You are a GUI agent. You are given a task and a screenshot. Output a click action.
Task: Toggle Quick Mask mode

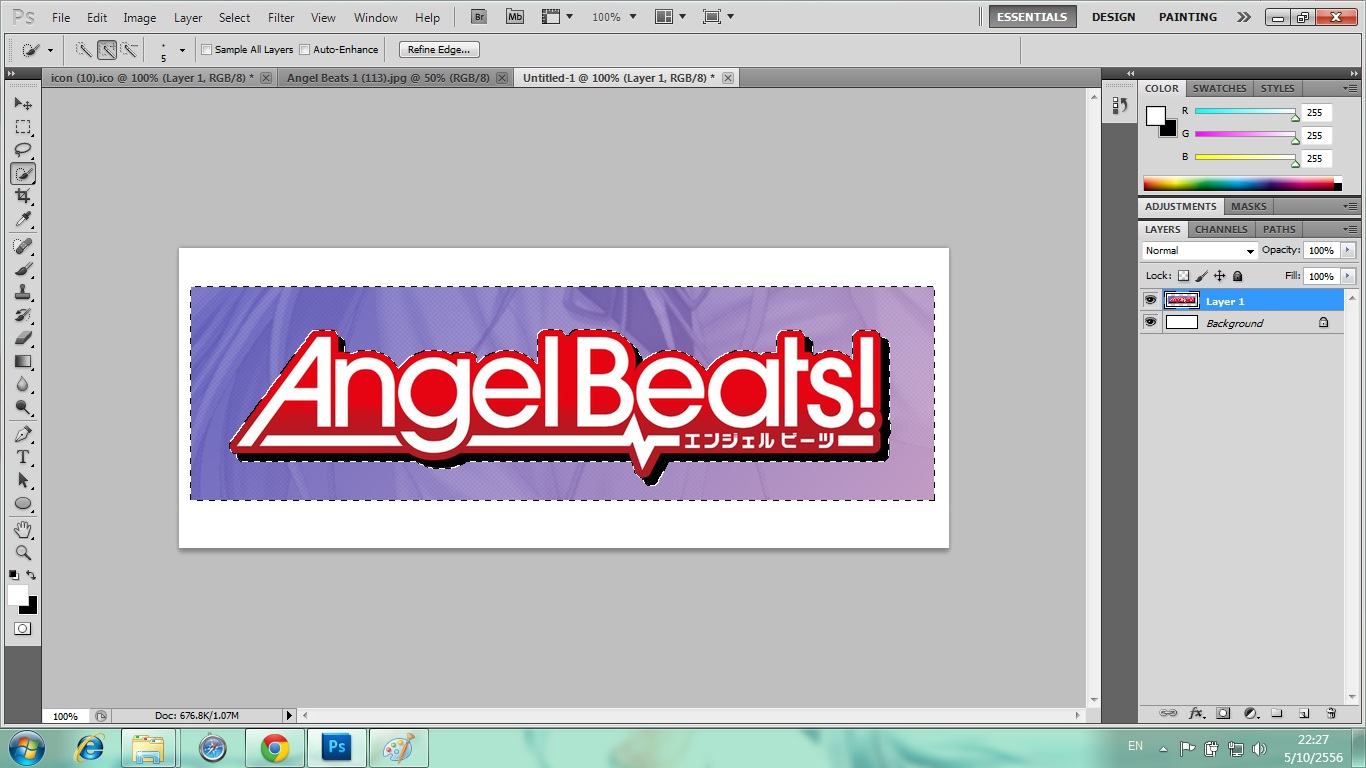click(x=23, y=629)
